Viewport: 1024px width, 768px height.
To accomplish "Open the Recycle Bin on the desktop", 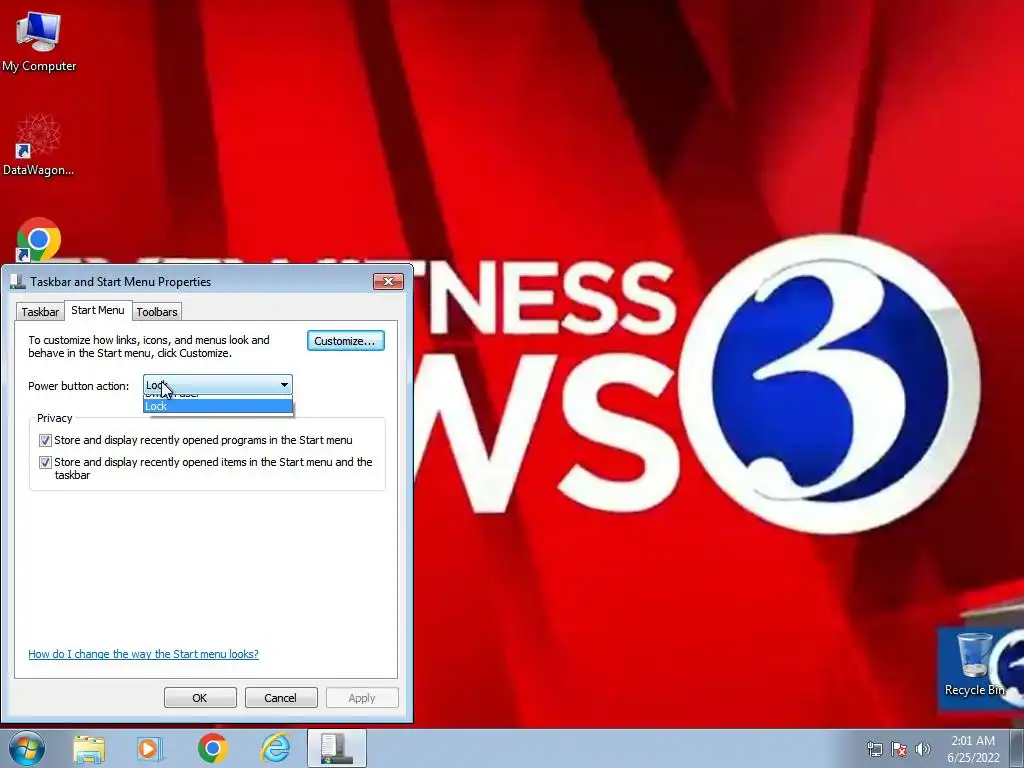I will (975, 665).
